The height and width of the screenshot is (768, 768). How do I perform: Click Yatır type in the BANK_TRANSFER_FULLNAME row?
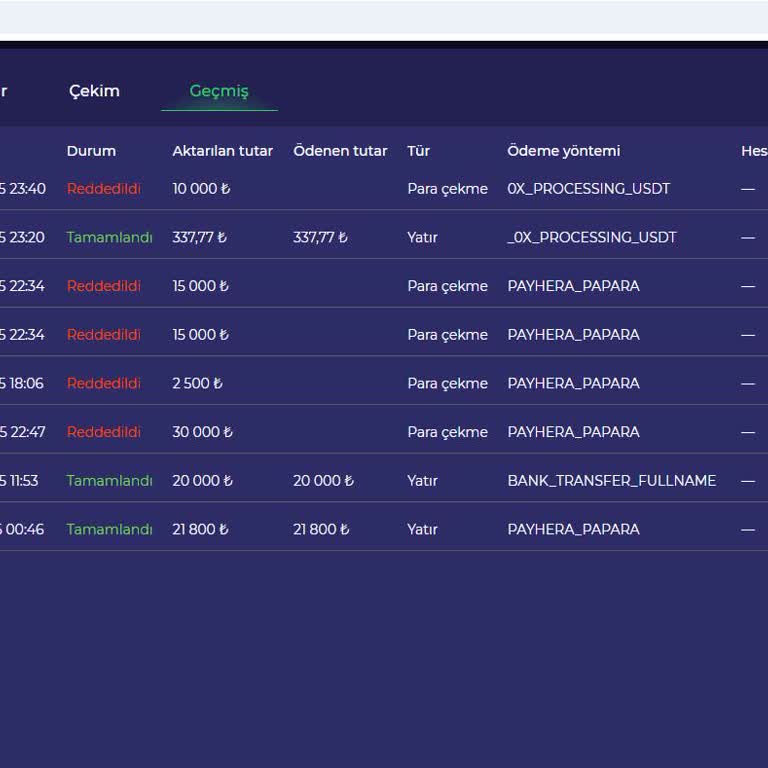(x=422, y=481)
